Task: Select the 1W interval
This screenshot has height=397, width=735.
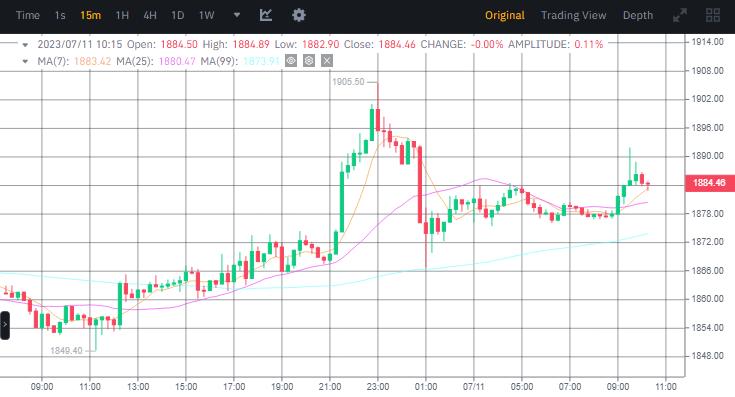Action: [x=207, y=15]
